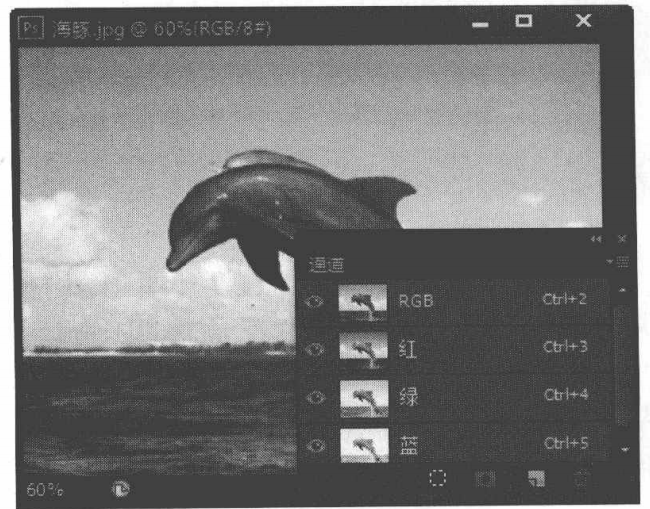Click the document title 海豚.jpg @ 60%

point(162,29)
